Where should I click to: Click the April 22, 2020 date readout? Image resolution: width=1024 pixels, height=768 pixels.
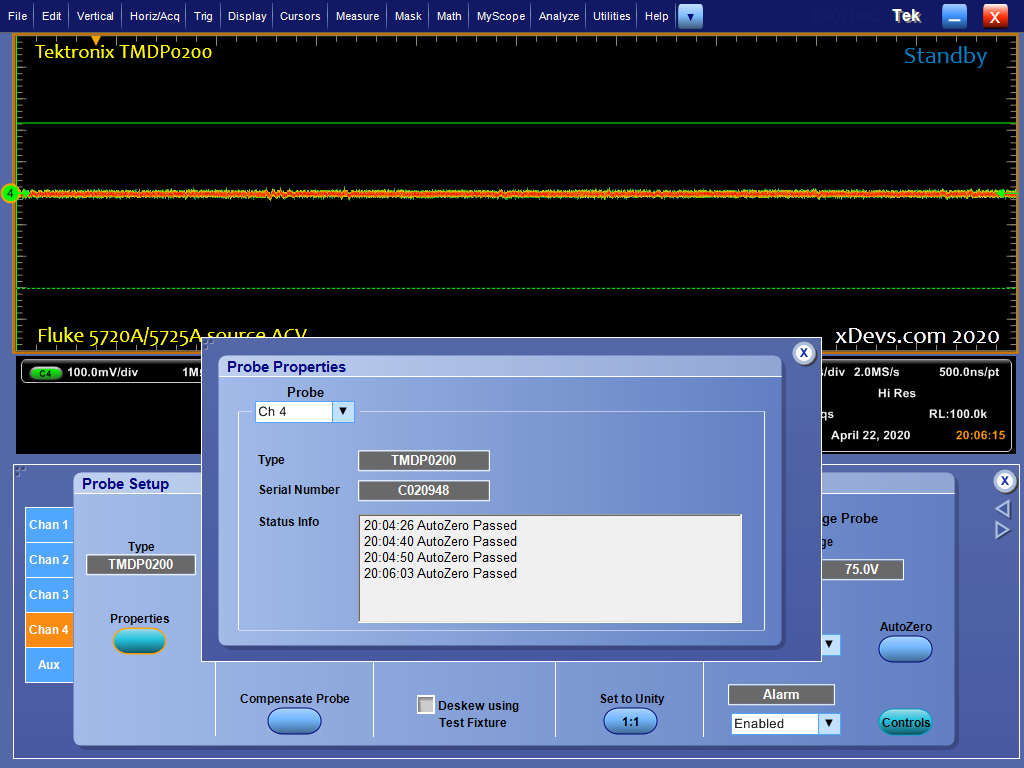pyautogui.click(x=871, y=435)
